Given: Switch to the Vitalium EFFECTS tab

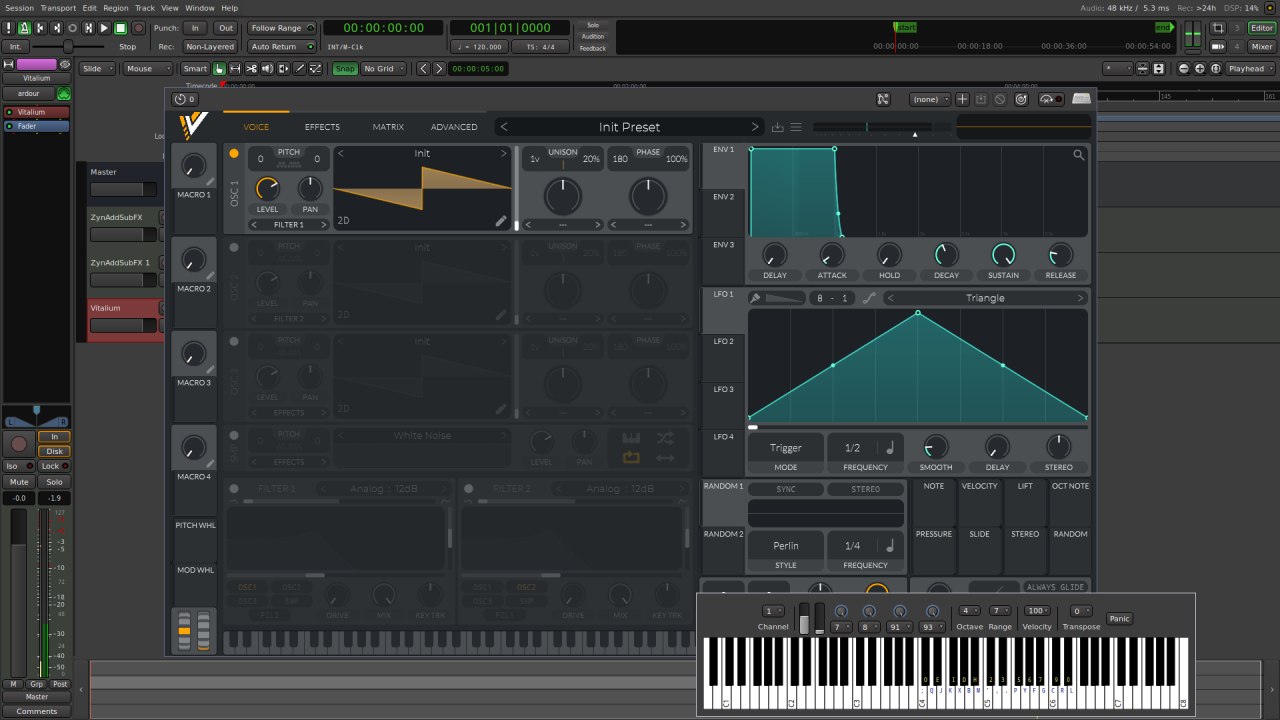Looking at the screenshot, I should (322, 127).
